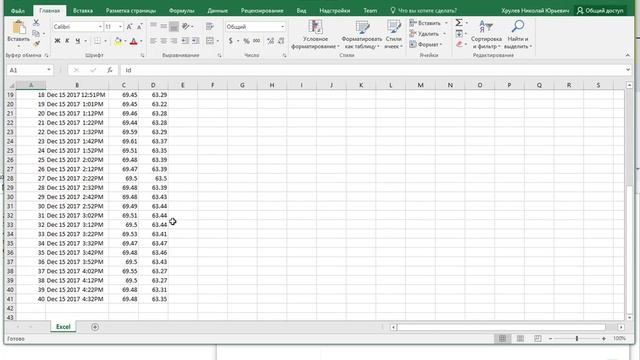Image resolution: width=640 pixels, height=360 pixels.
Task: Switch to the Данные tab
Action: pos(218,11)
